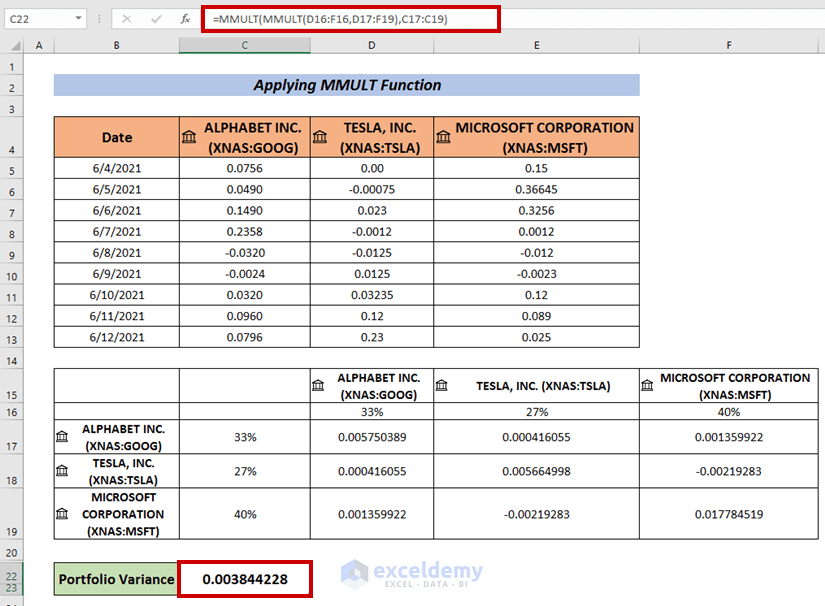
Task: Click date cell 6/8/2021
Action: (116, 252)
